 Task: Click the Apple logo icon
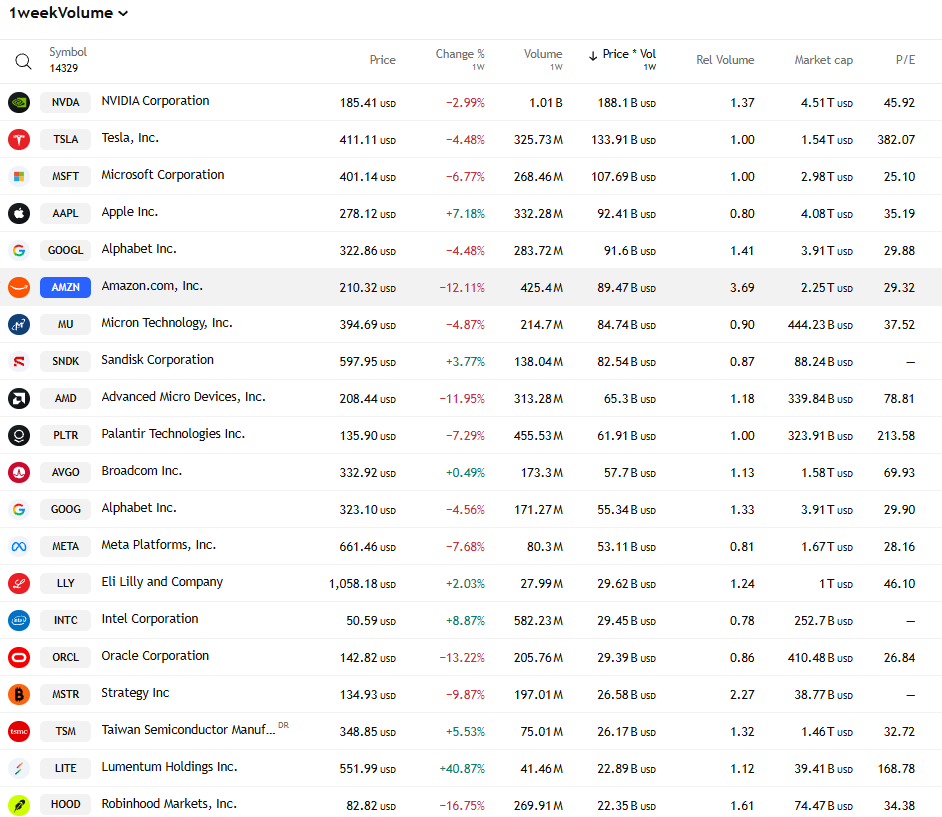[x=19, y=213]
